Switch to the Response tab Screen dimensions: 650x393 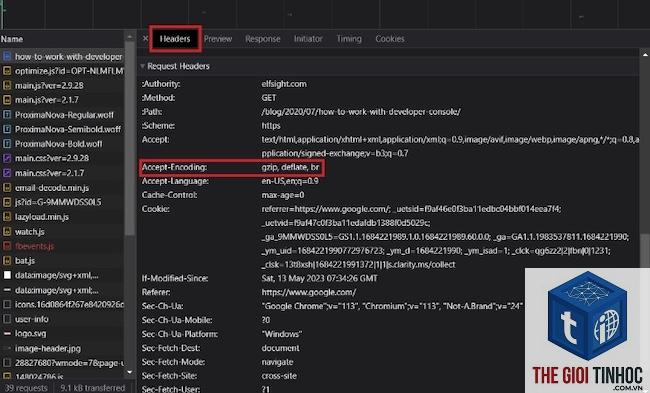click(263, 39)
